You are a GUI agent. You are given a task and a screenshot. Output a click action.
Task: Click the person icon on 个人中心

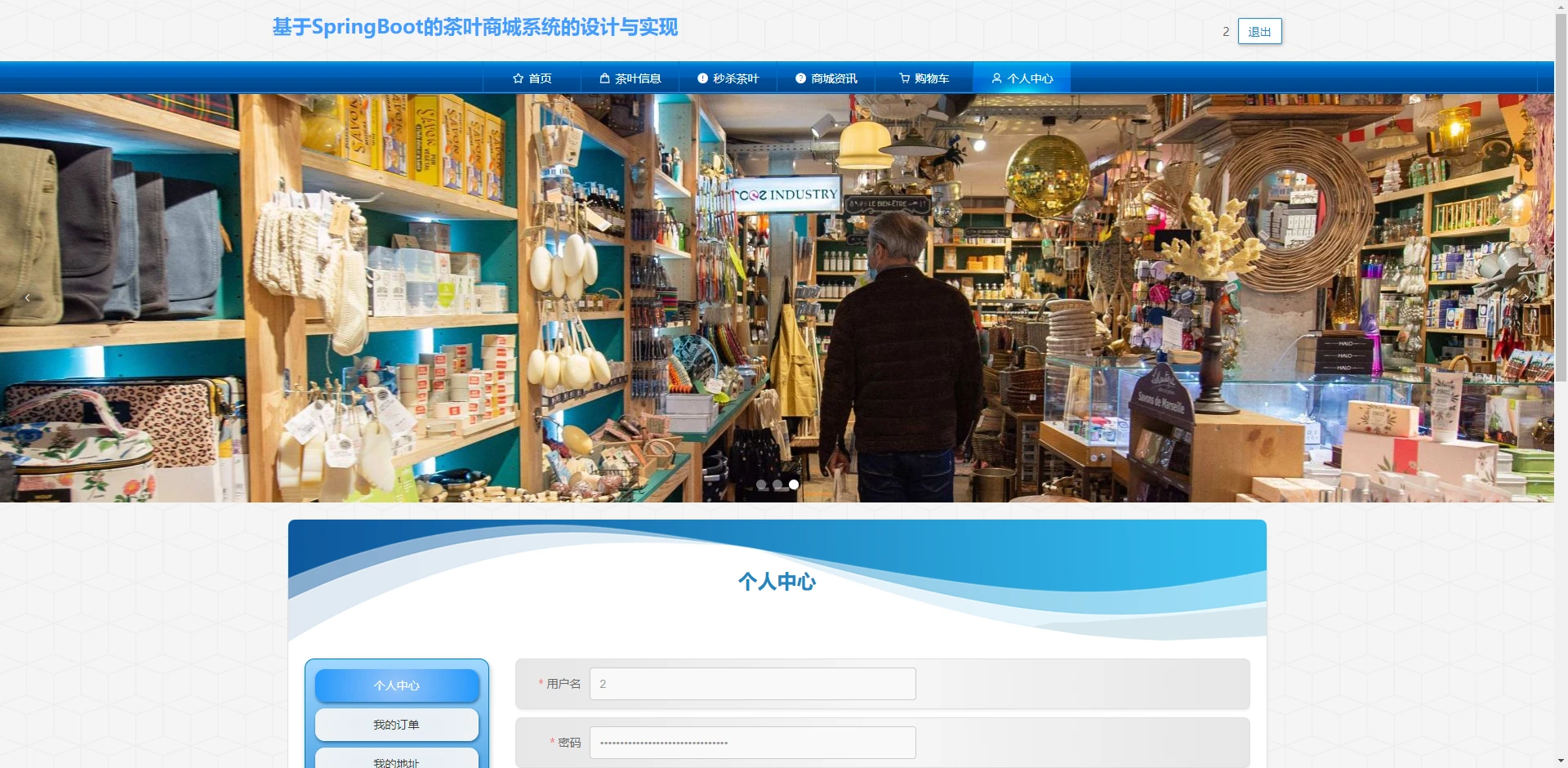(x=996, y=78)
